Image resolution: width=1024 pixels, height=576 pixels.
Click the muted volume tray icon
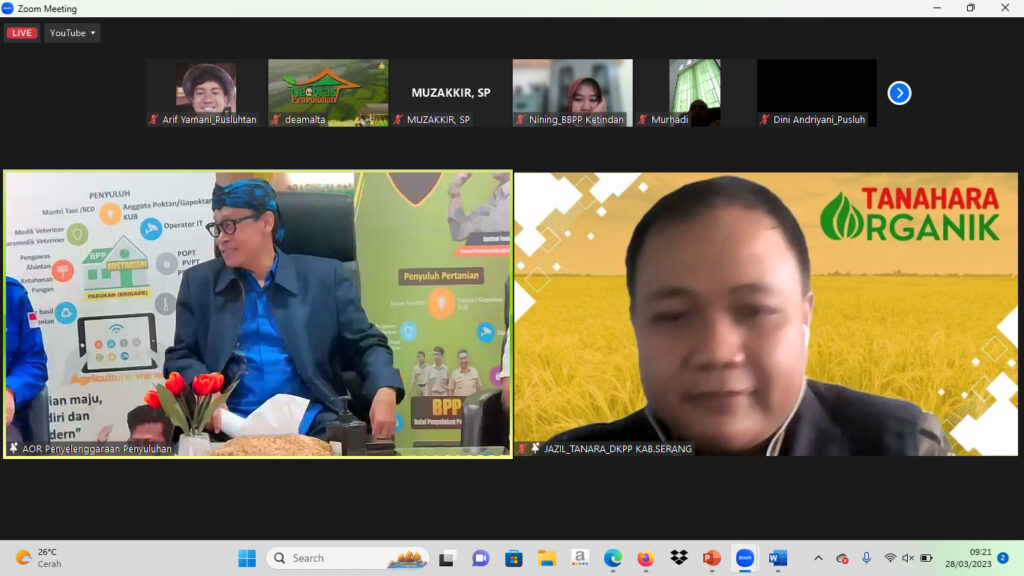click(908, 558)
